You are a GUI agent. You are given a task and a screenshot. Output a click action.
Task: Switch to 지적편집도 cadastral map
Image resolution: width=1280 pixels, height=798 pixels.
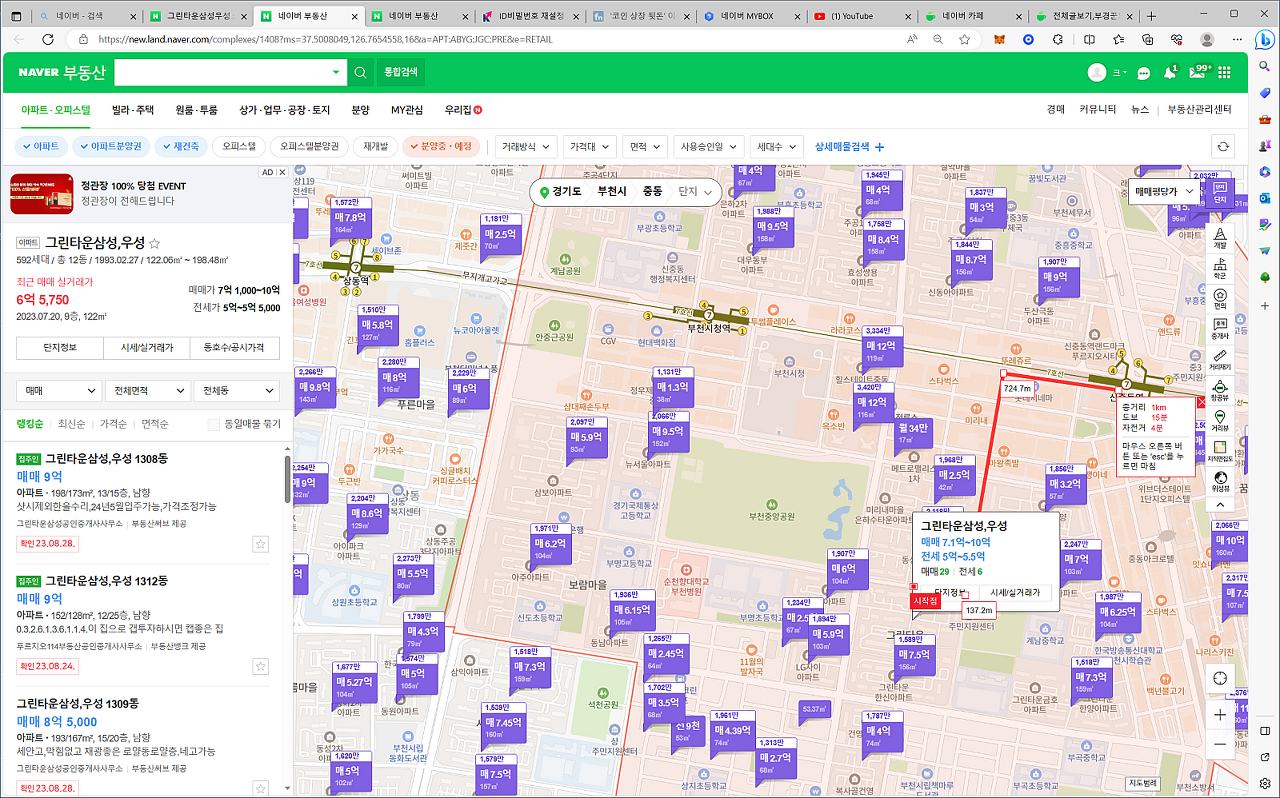tap(1220, 452)
